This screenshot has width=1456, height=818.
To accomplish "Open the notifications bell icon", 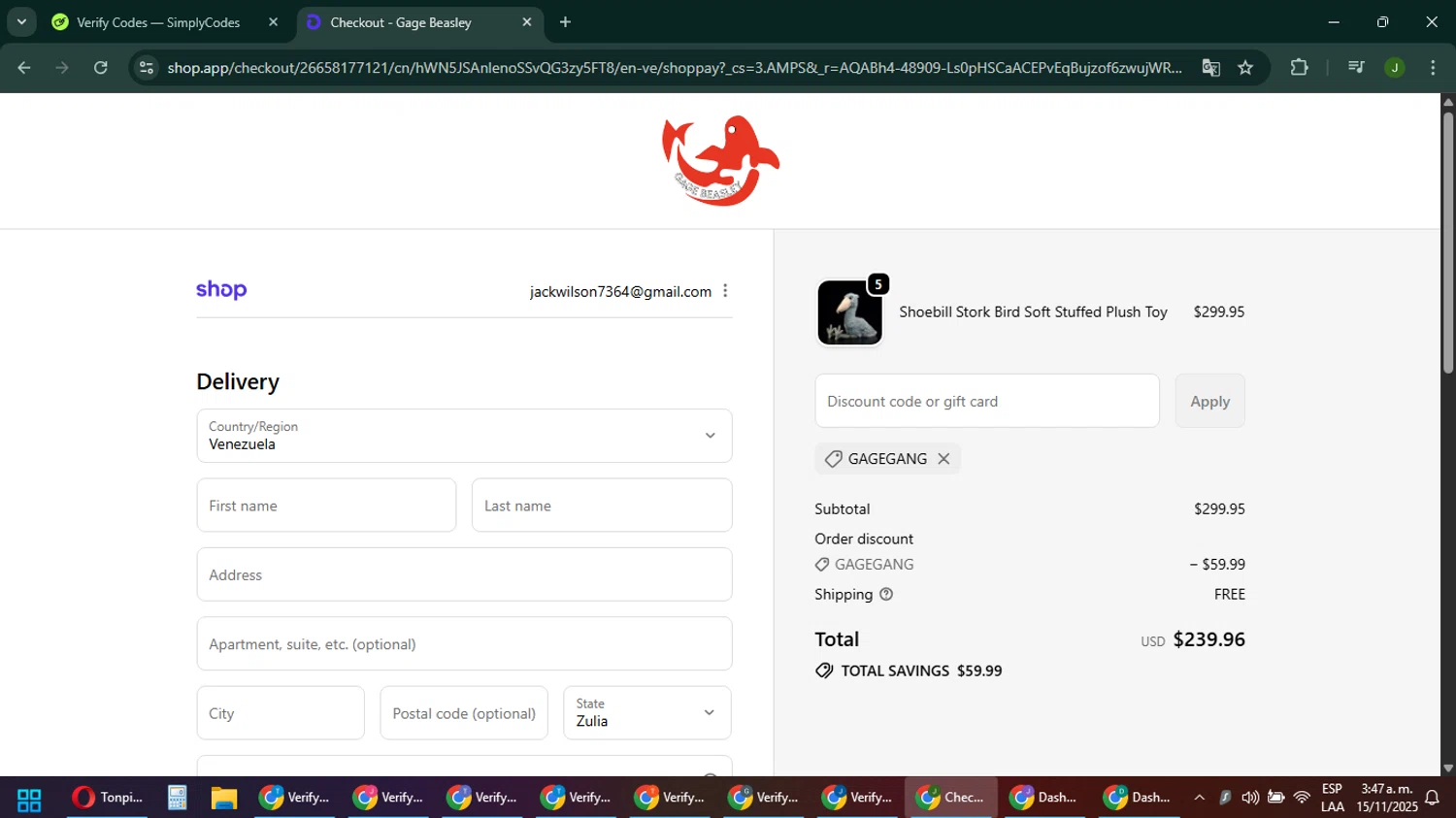I will 1432,798.
